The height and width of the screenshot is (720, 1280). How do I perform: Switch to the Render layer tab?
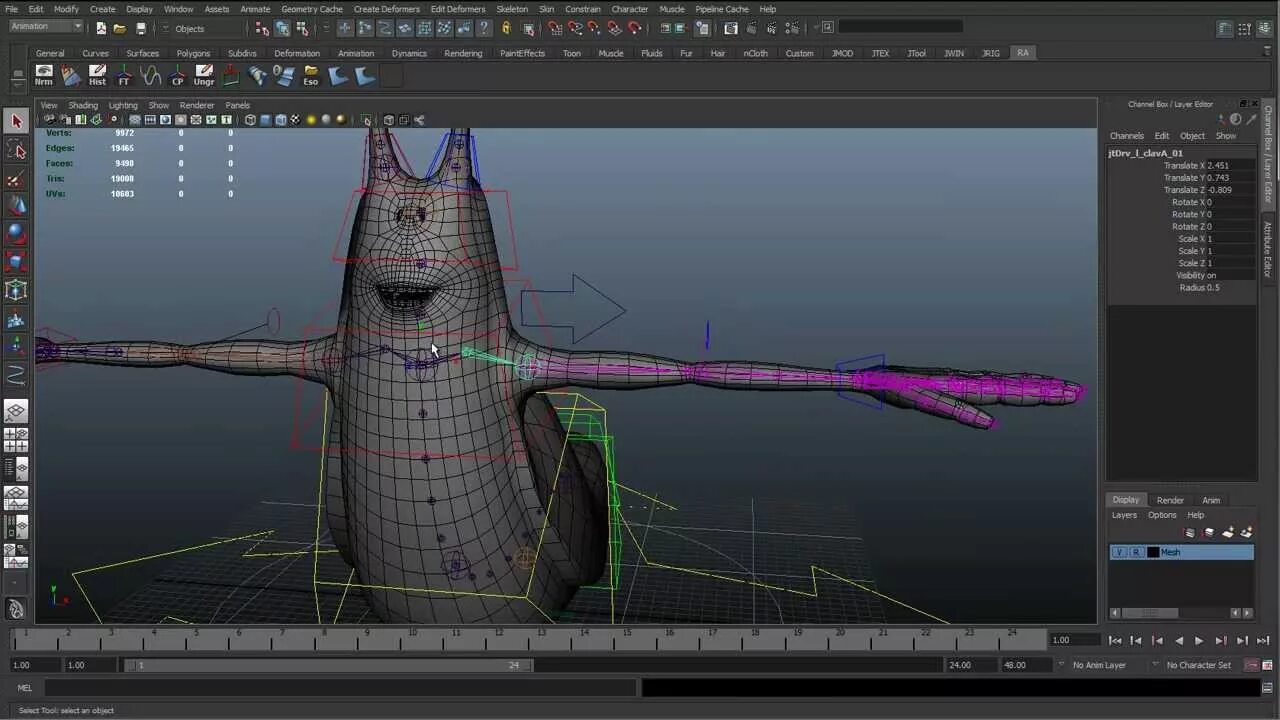[1170, 500]
